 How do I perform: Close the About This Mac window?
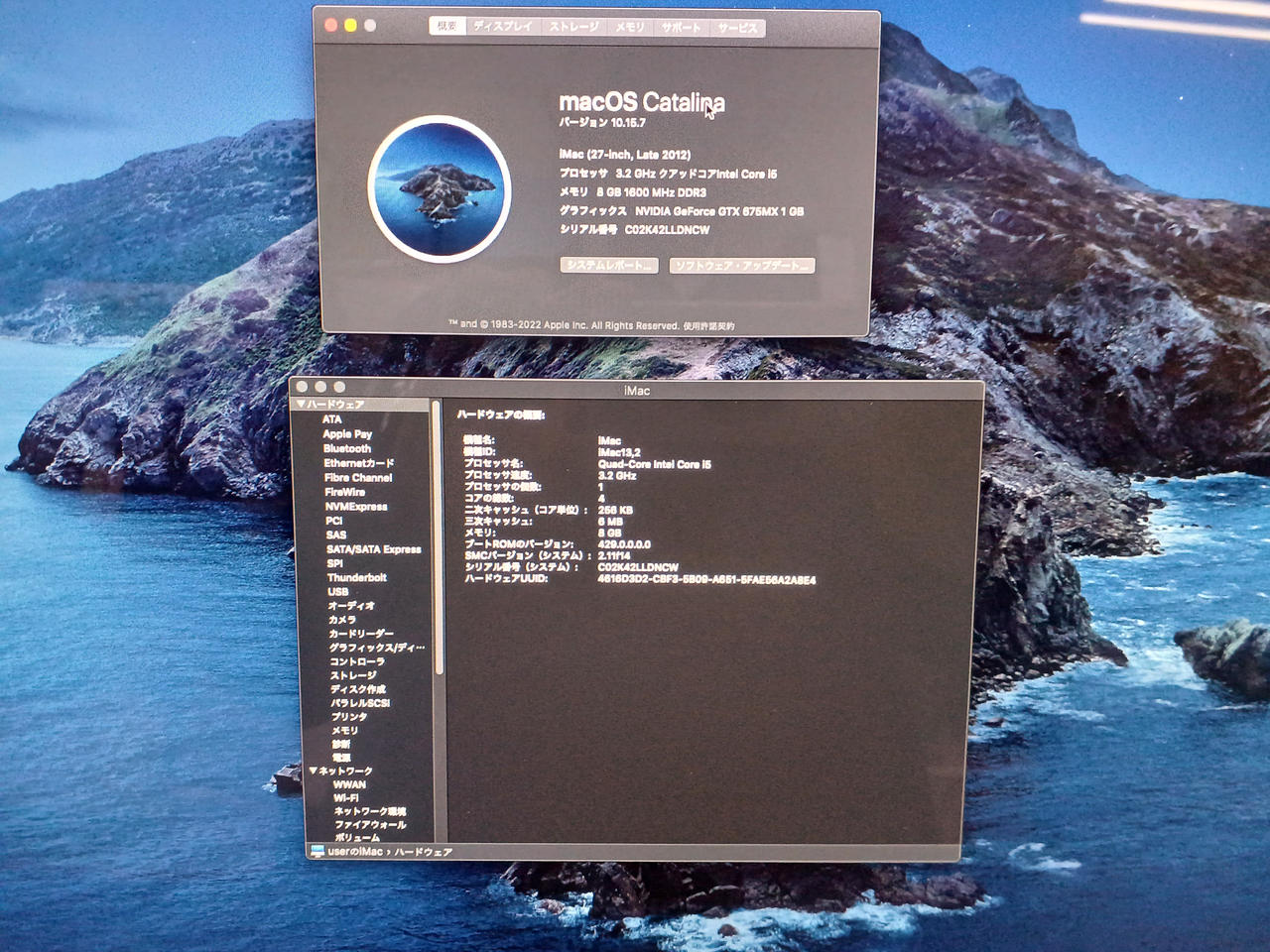pyautogui.click(x=331, y=26)
